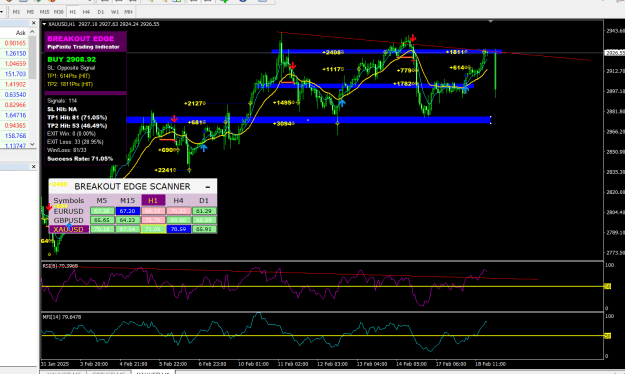The image size is (625, 374).
Task: Click the 18 Feb 11:00 time axis label
Action: (490, 364)
